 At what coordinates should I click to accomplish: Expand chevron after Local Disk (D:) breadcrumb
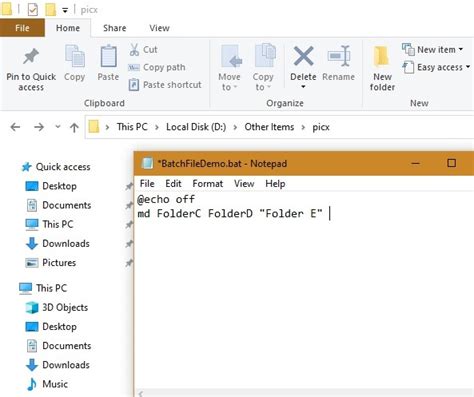(x=235, y=127)
